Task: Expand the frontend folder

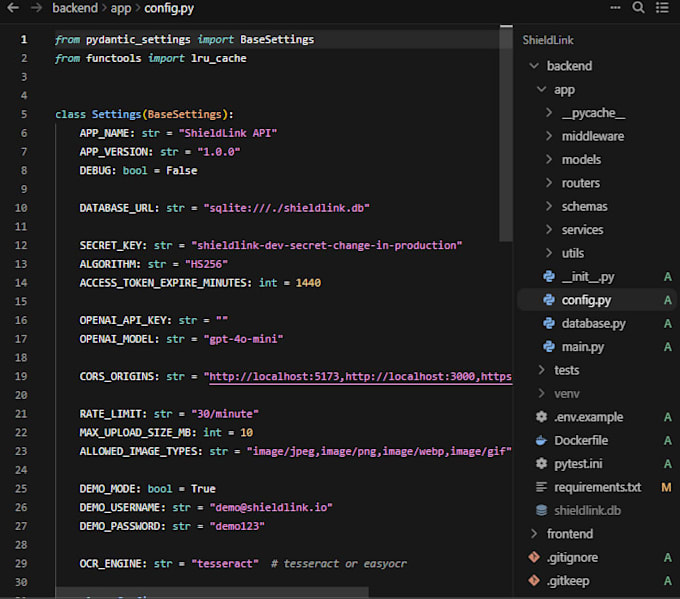Action: pyautogui.click(x=534, y=534)
